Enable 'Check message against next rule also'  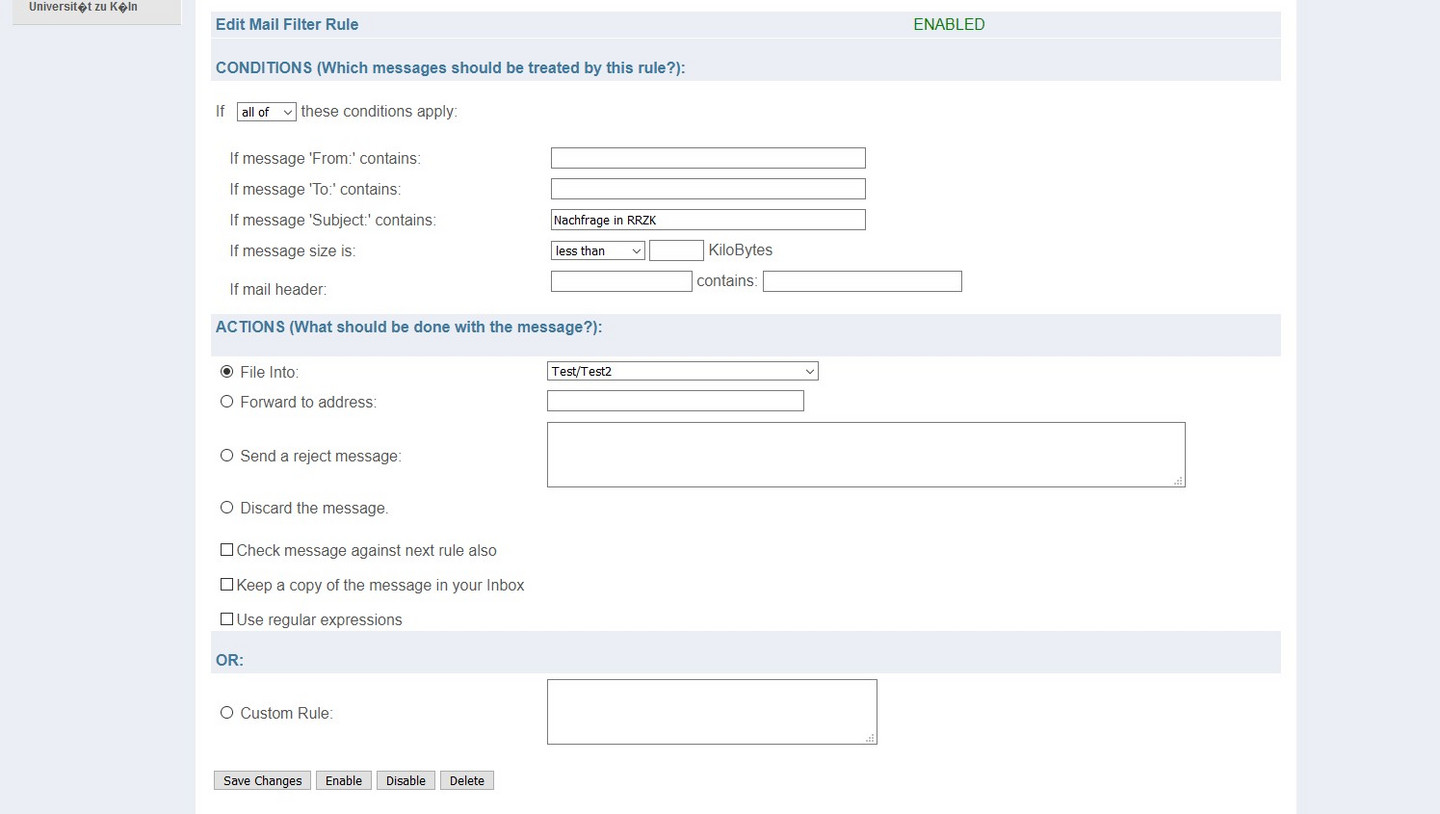pos(227,550)
